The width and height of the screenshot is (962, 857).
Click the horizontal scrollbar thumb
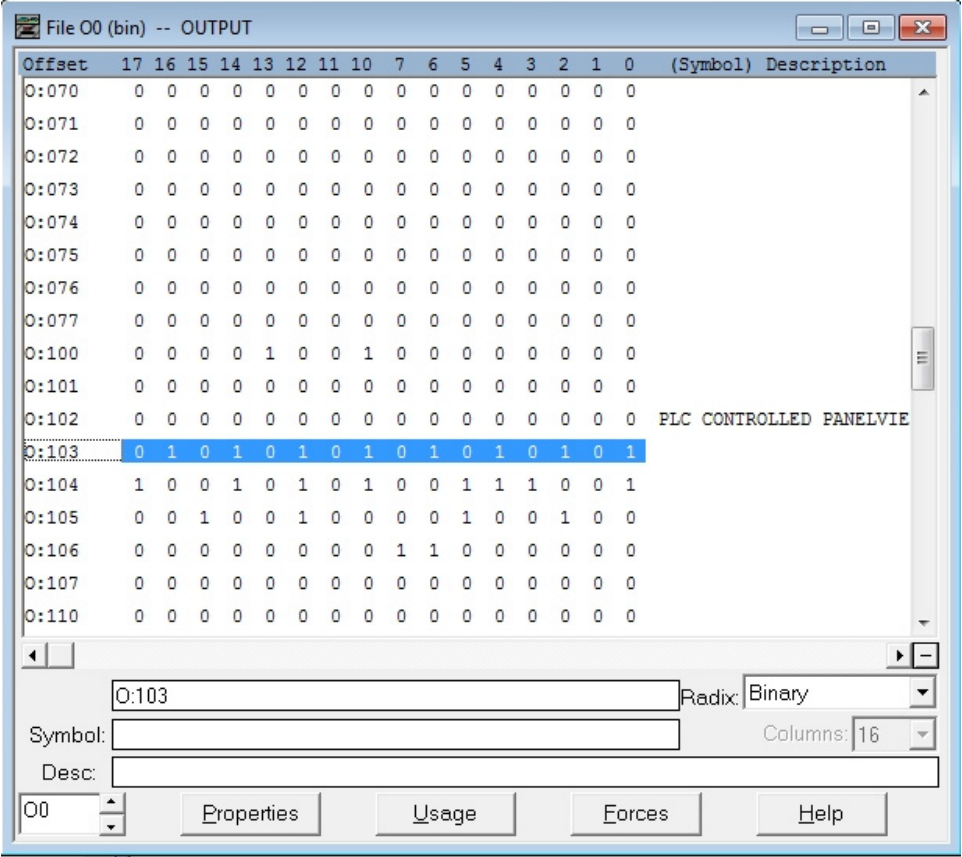[61, 655]
